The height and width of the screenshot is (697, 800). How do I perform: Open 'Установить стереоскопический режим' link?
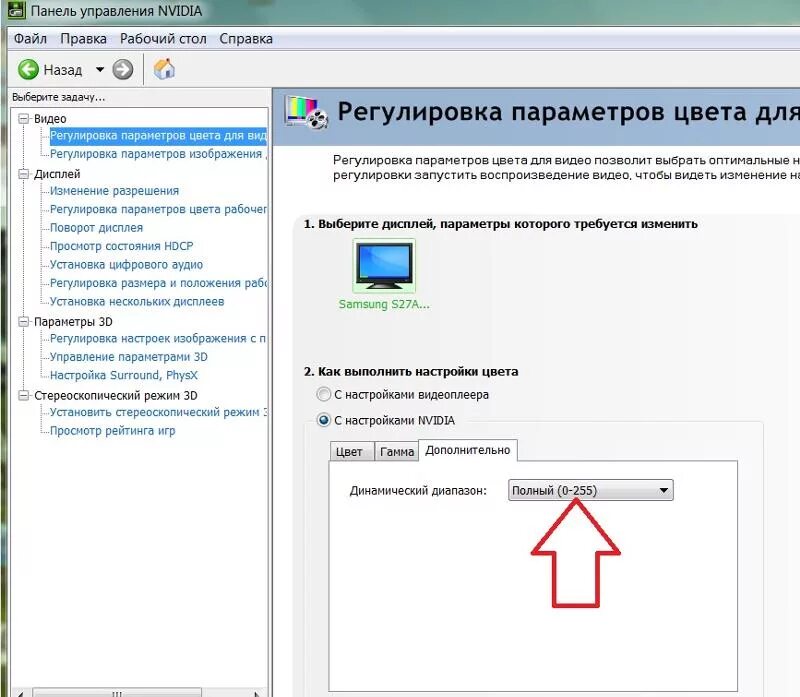point(158,412)
